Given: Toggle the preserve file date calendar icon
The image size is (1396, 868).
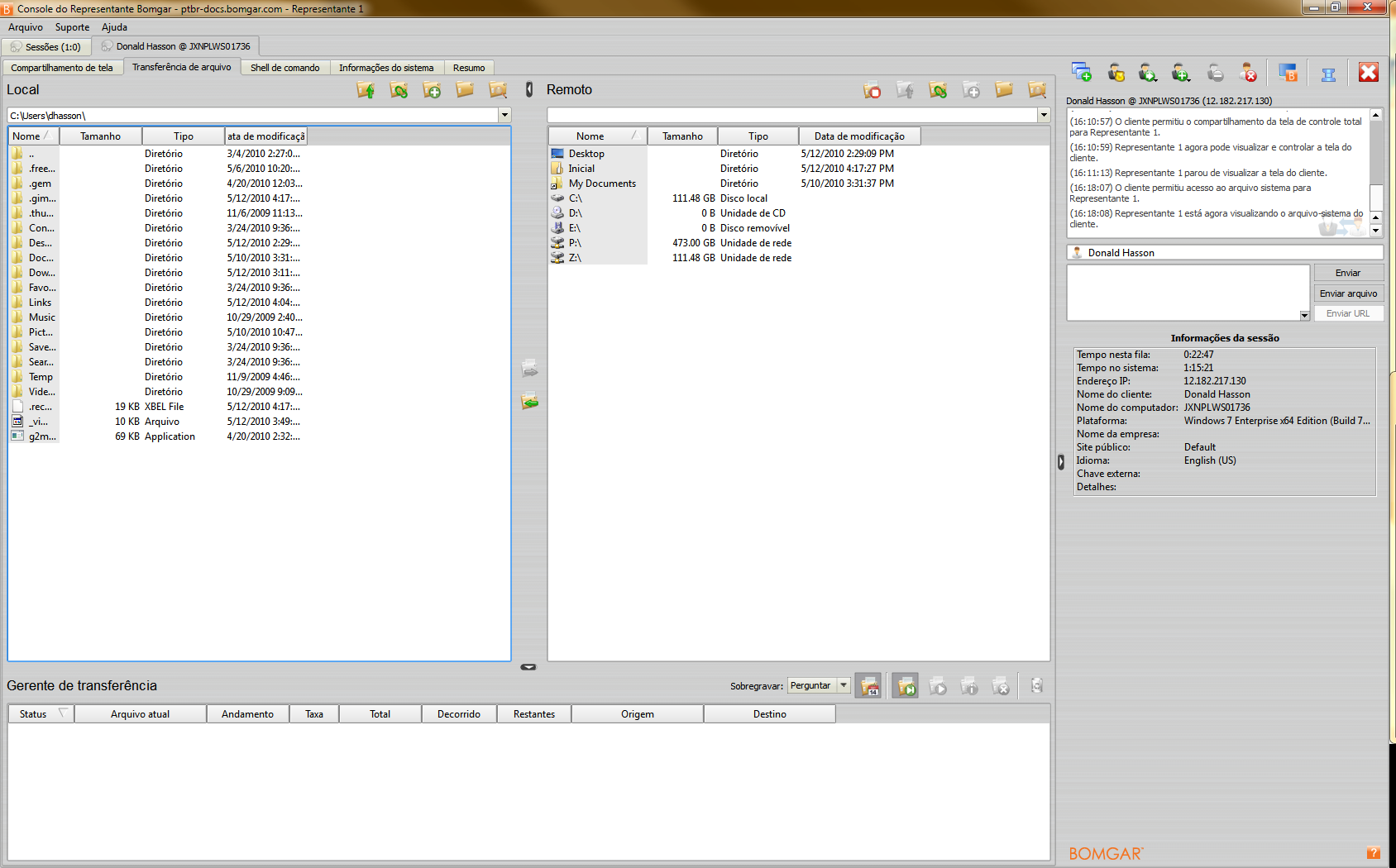Looking at the screenshot, I should (x=869, y=685).
